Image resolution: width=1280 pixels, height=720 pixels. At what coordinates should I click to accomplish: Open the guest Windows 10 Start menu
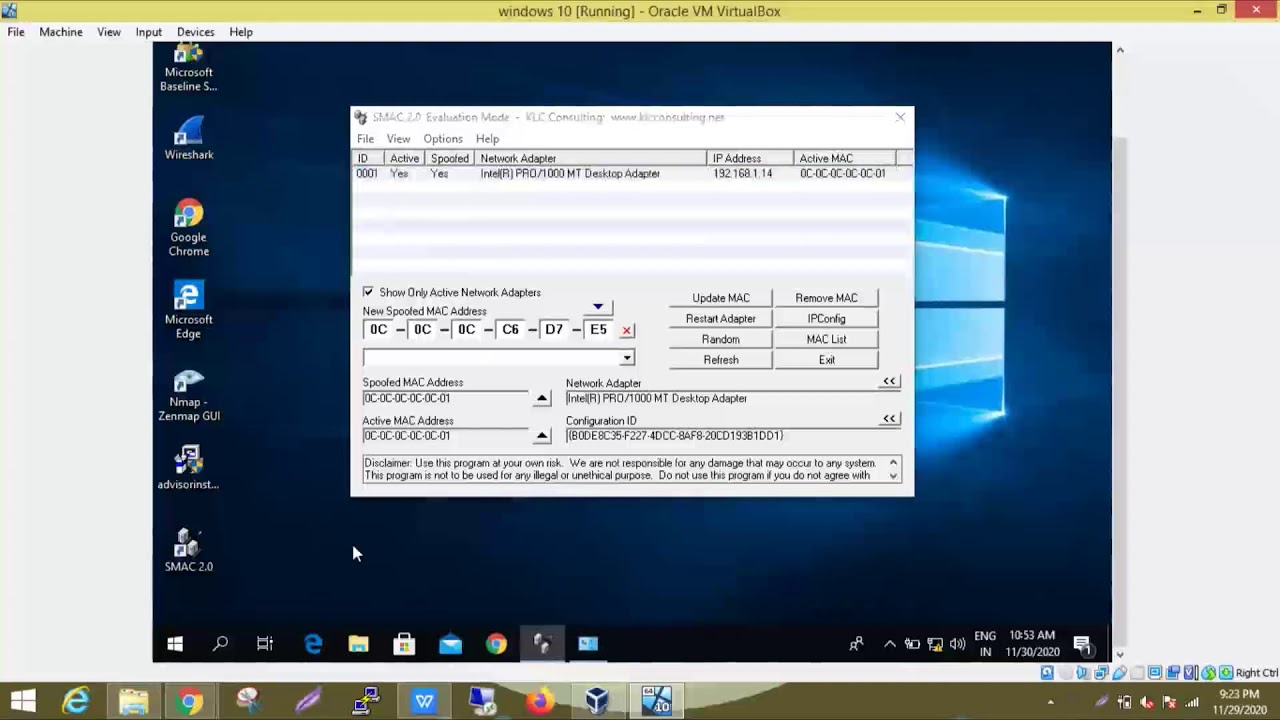pyautogui.click(x=175, y=644)
